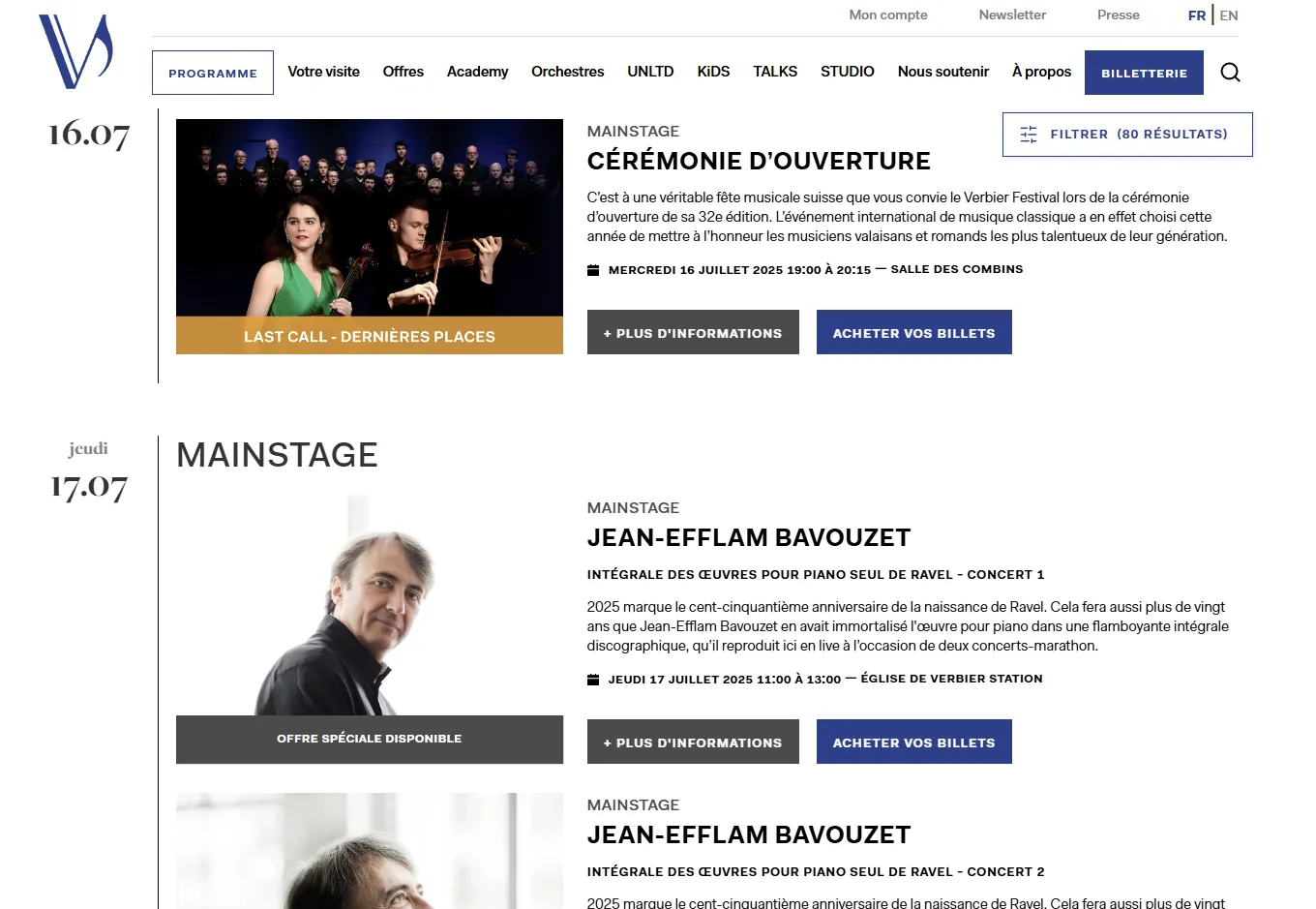Screen dimensions: 1316x909
Task: Click calendar icon beside Jeudi 17 juillet
Action: [x=593, y=680]
